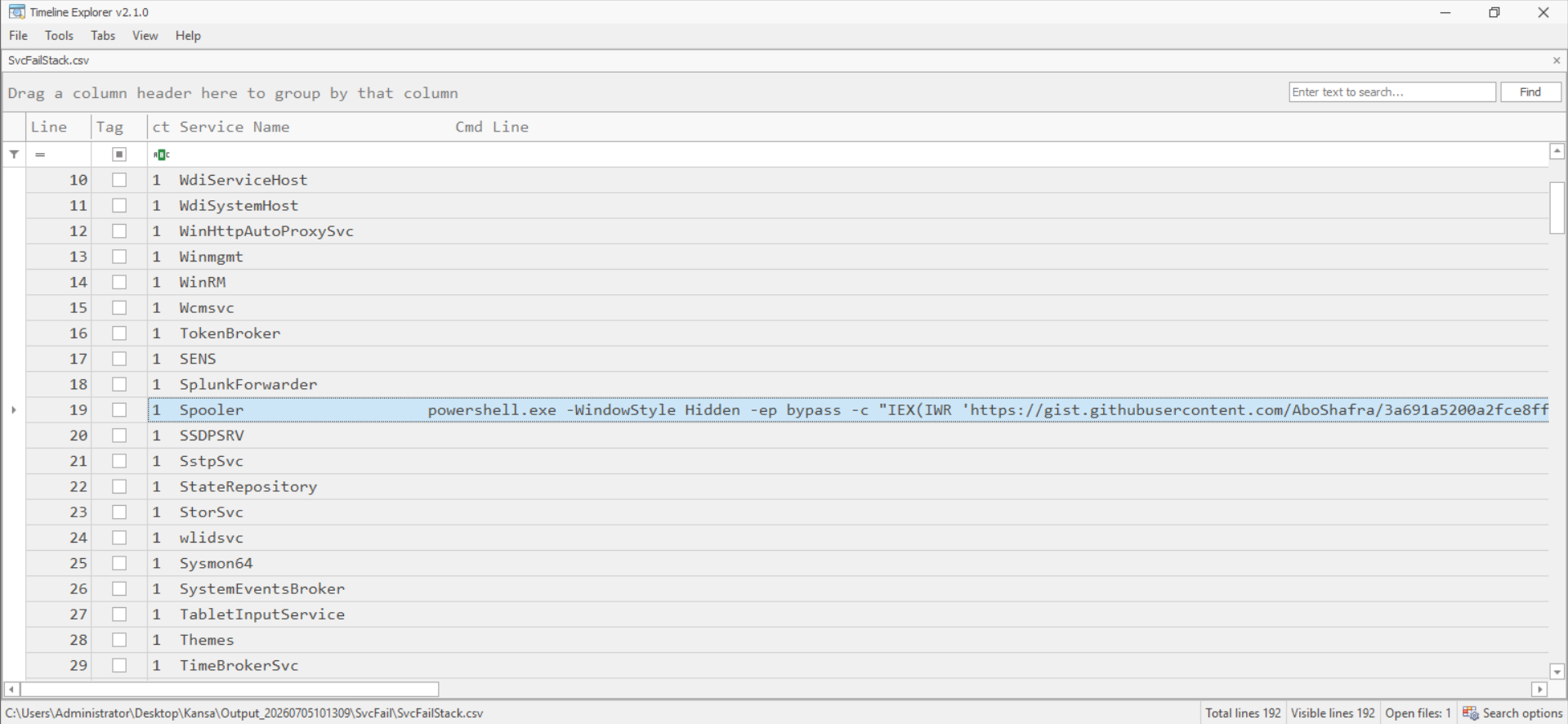Select the SvcFailStack.csv tab
1568x724 pixels.
pos(49,60)
